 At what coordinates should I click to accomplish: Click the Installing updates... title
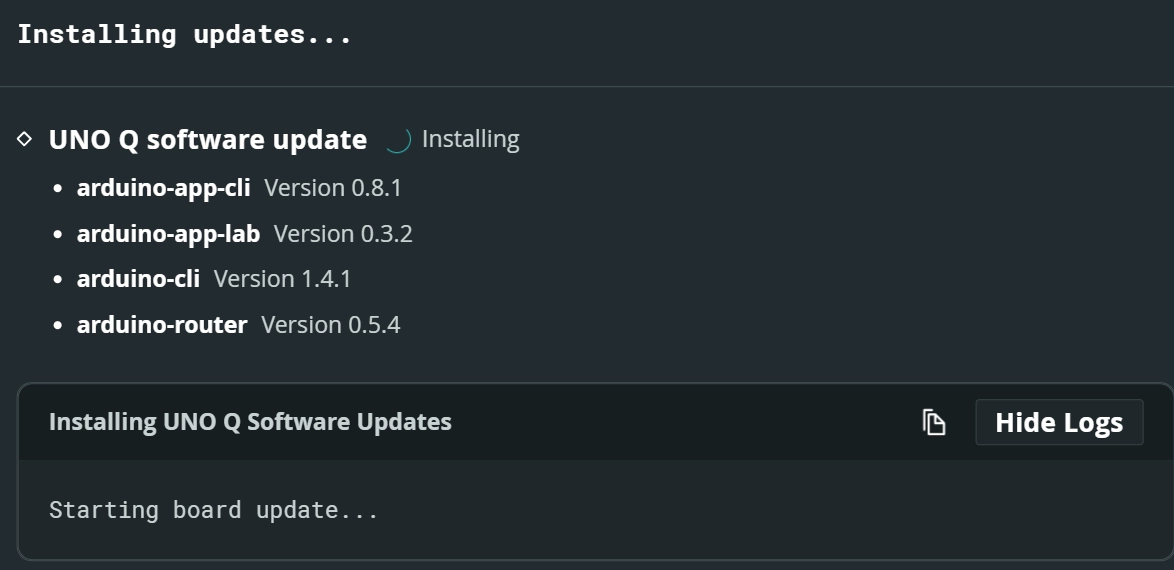(x=184, y=34)
